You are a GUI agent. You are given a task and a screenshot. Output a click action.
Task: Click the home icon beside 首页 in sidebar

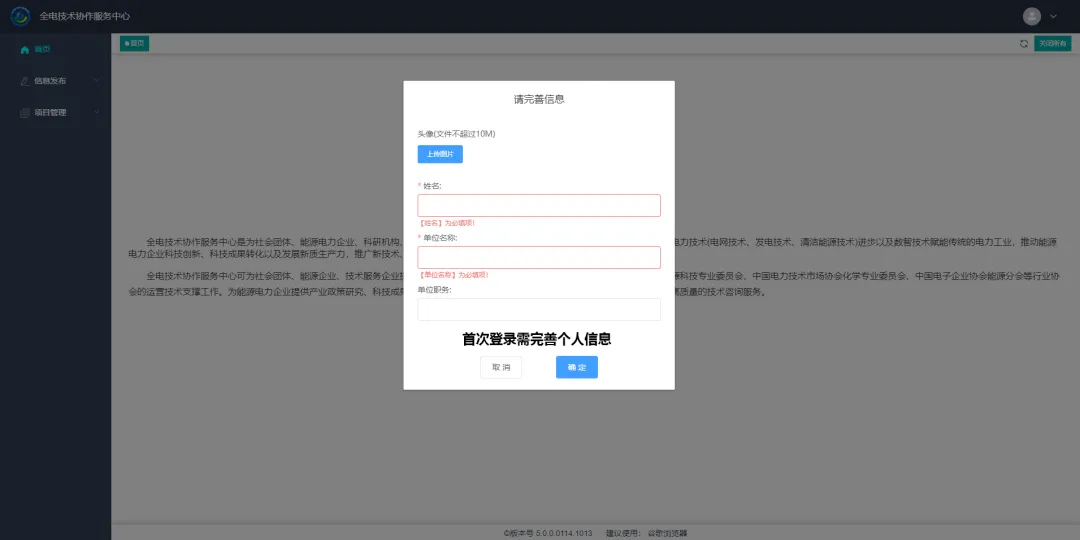tap(25, 50)
